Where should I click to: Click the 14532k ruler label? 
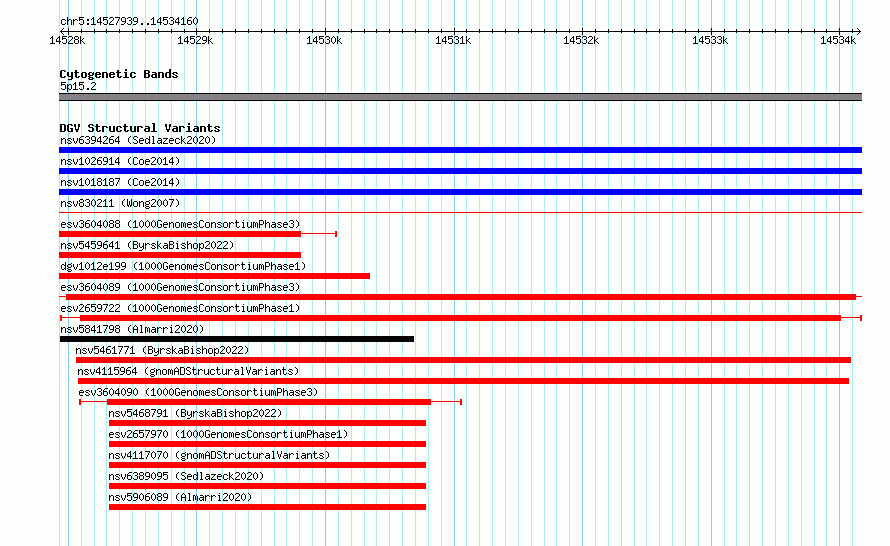coord(581,40)
